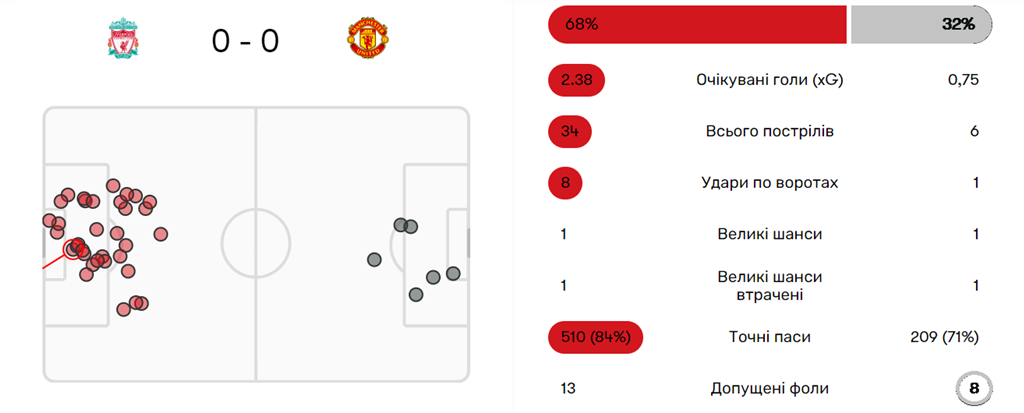Click the grey 32% possession bar
Viewport: 1024px width, 413px height.
point(920,25)
